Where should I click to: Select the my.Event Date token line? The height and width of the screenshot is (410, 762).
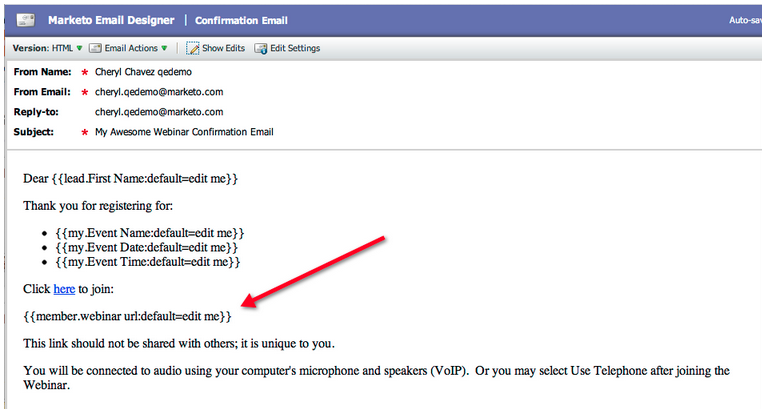point(146,248)
